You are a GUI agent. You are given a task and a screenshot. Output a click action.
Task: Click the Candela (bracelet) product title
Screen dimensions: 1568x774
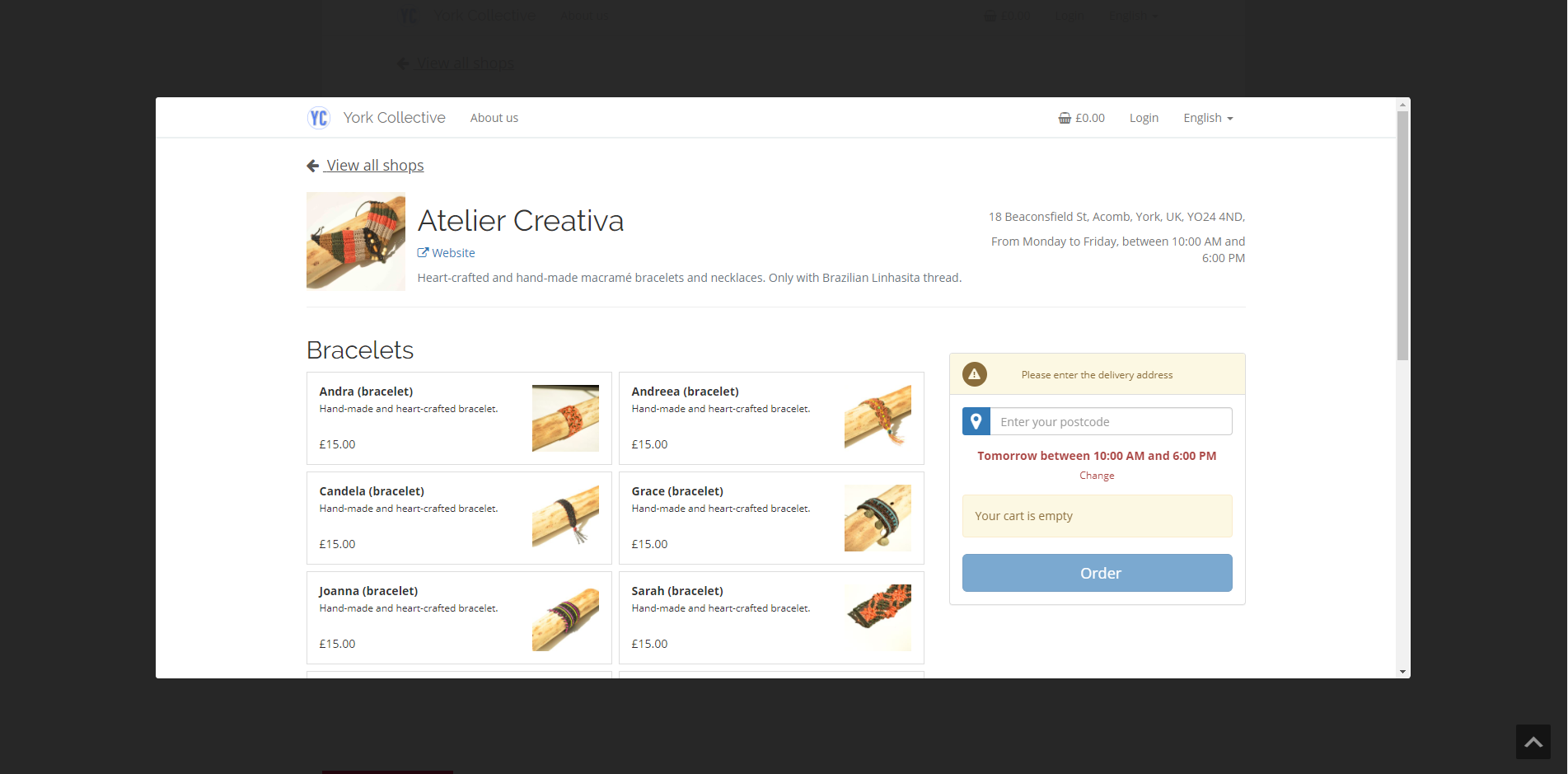click(372, 491)
